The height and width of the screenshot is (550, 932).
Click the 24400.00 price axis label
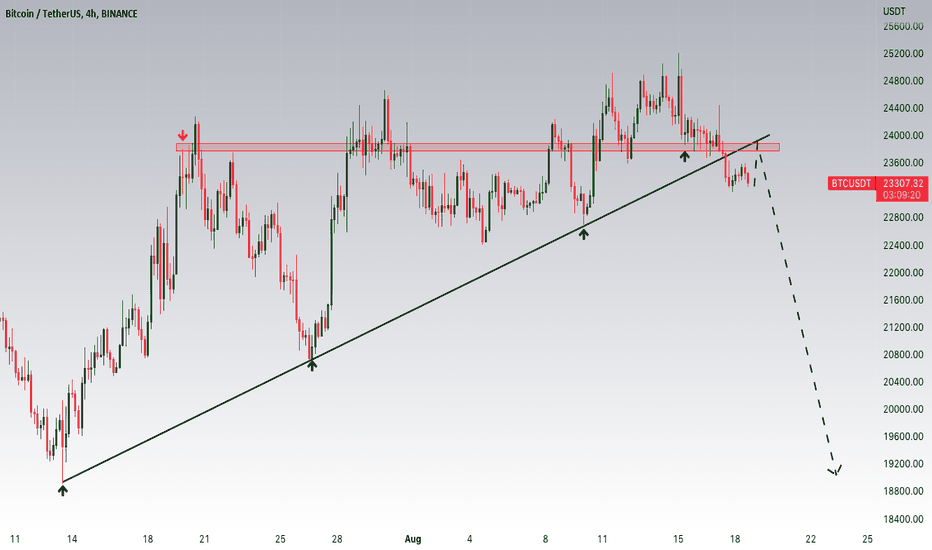click(x=903, y=108)
